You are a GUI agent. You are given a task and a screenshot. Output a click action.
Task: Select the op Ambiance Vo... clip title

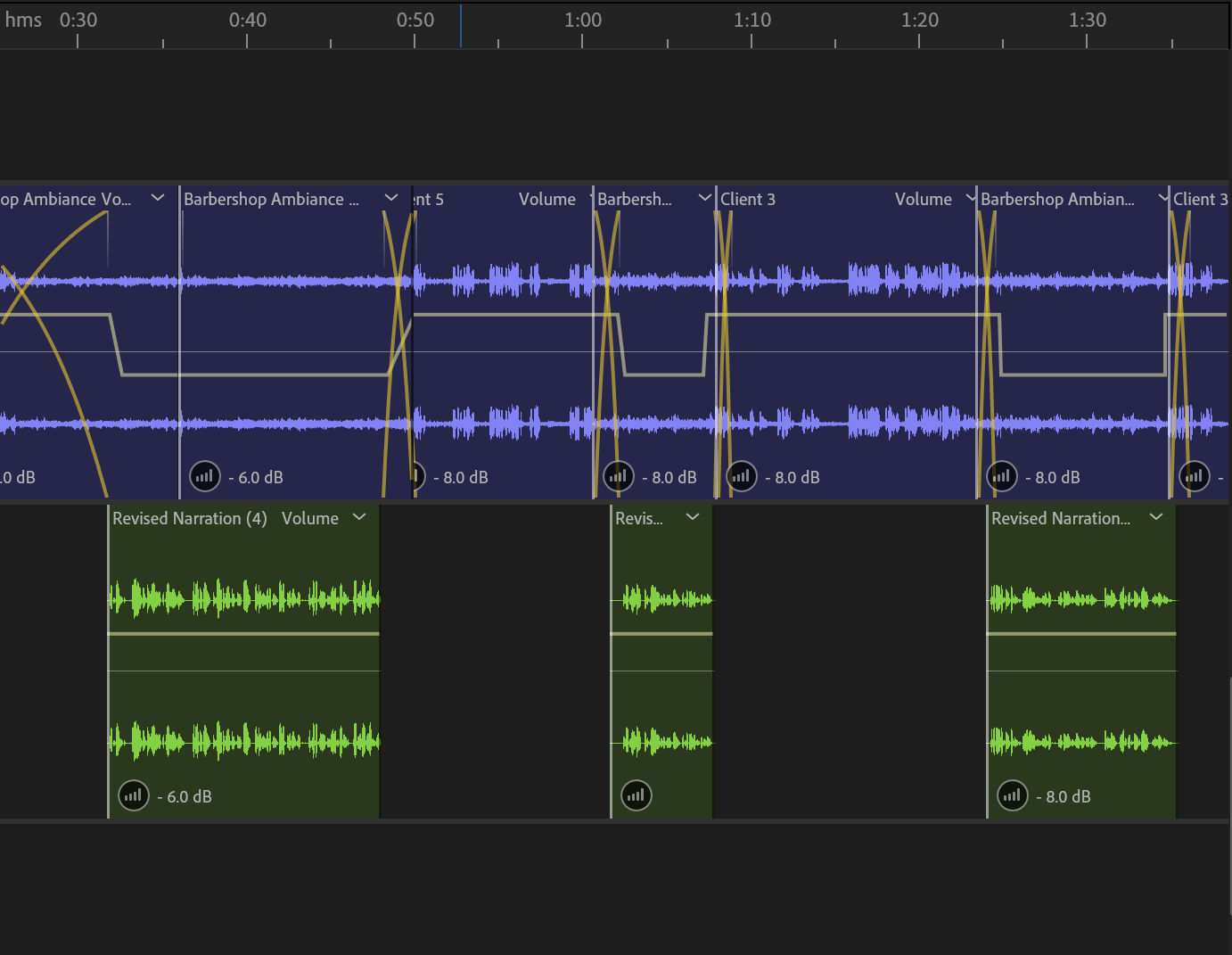[x=65, y=200]
